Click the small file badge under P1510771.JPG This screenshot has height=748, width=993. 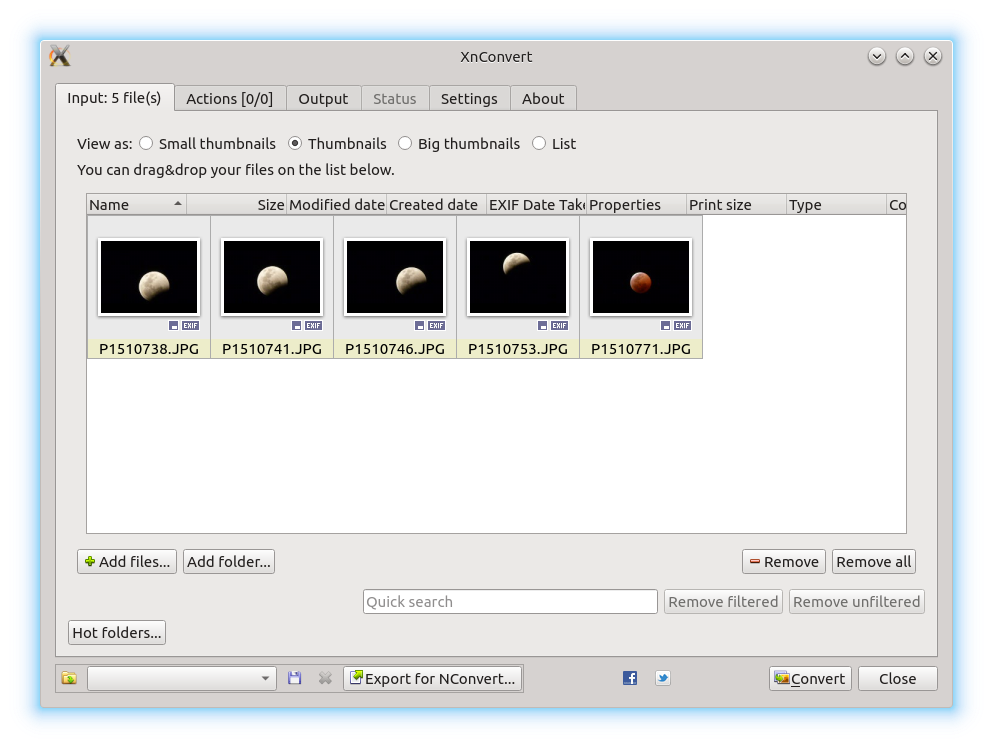click(x=665, y=326)
